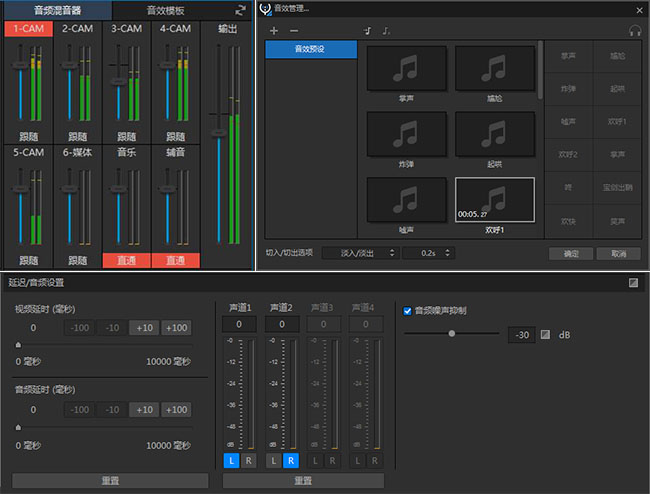650x494 pixels.
Task: Click the sound effect list scrollbar
Action: click(540, 70)
